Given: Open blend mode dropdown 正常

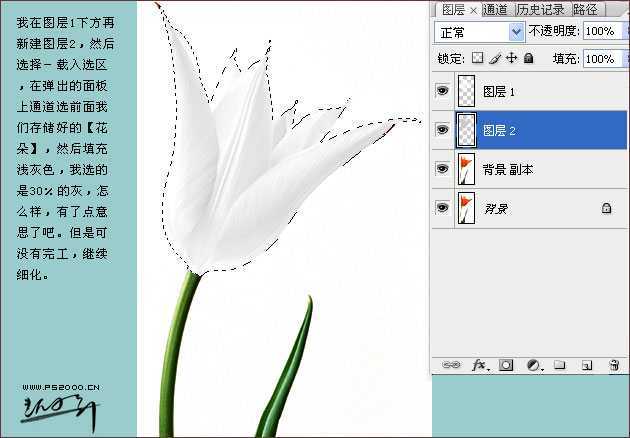Looking at the screenshot, I should point(479,32).
